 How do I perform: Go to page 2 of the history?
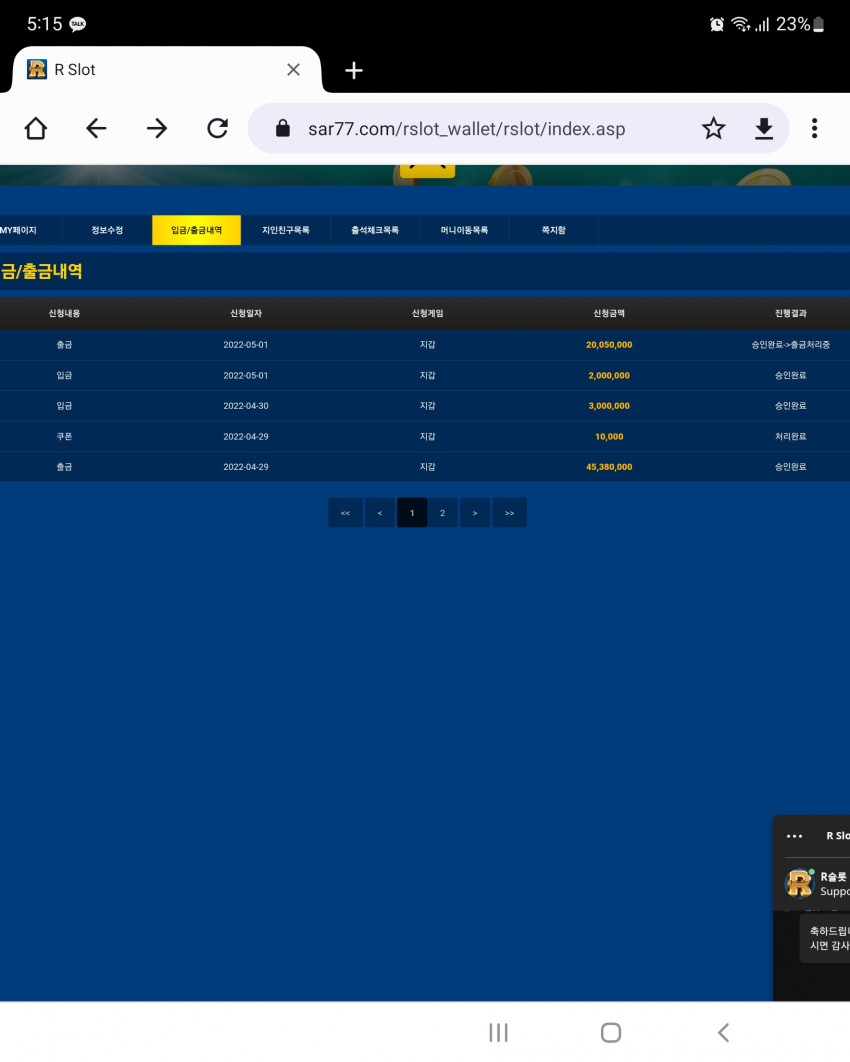pyautogui.click(x=443, y=513)
